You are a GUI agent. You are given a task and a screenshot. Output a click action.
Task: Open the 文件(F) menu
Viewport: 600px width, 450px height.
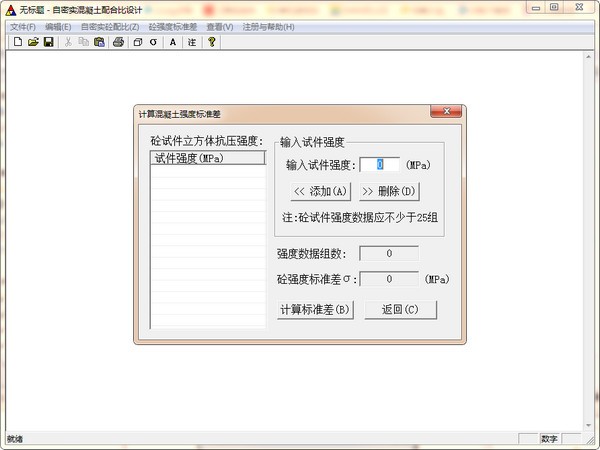(x=23, y=27)
